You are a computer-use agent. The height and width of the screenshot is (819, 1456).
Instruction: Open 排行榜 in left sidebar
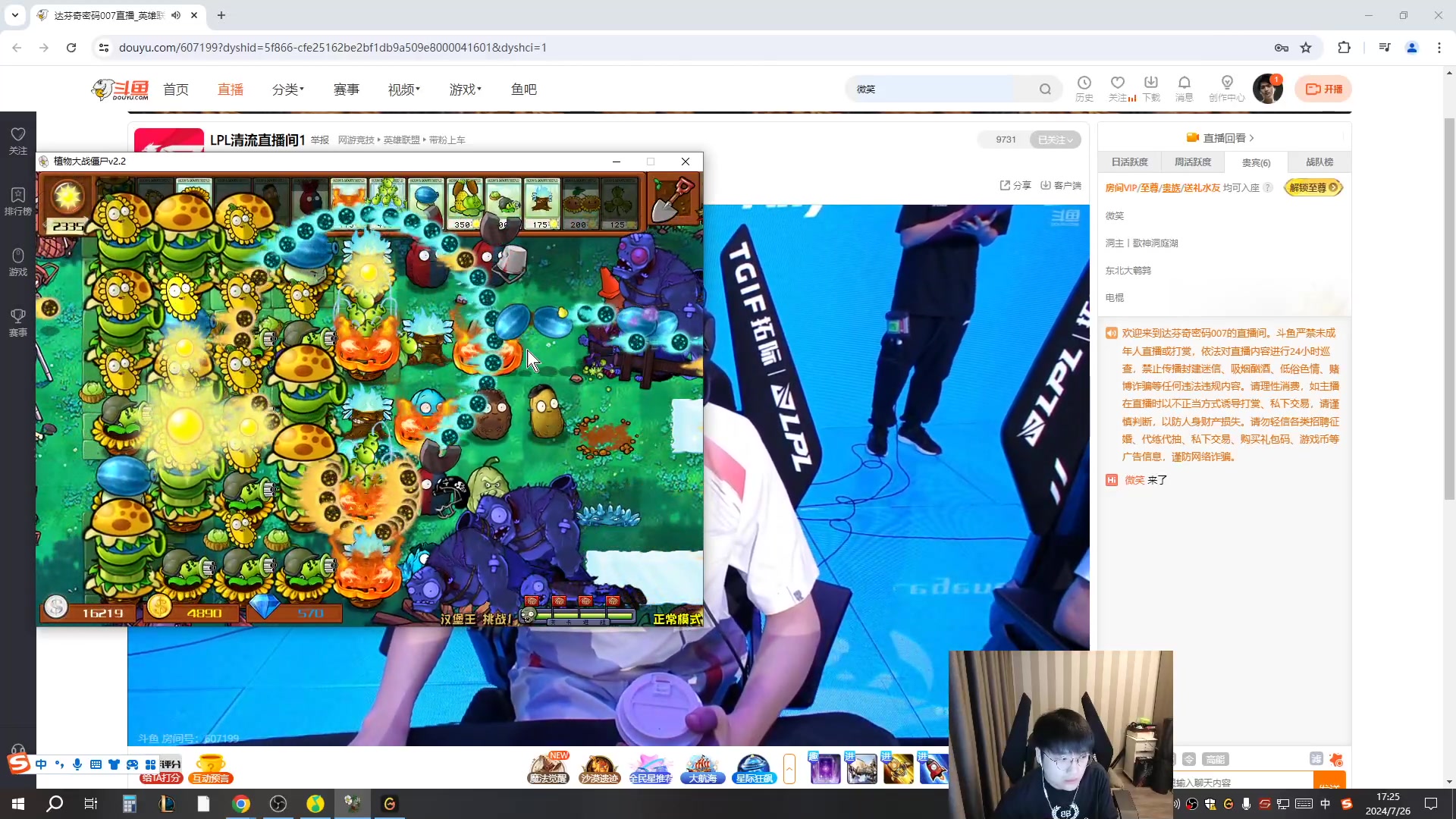(18, 202)
